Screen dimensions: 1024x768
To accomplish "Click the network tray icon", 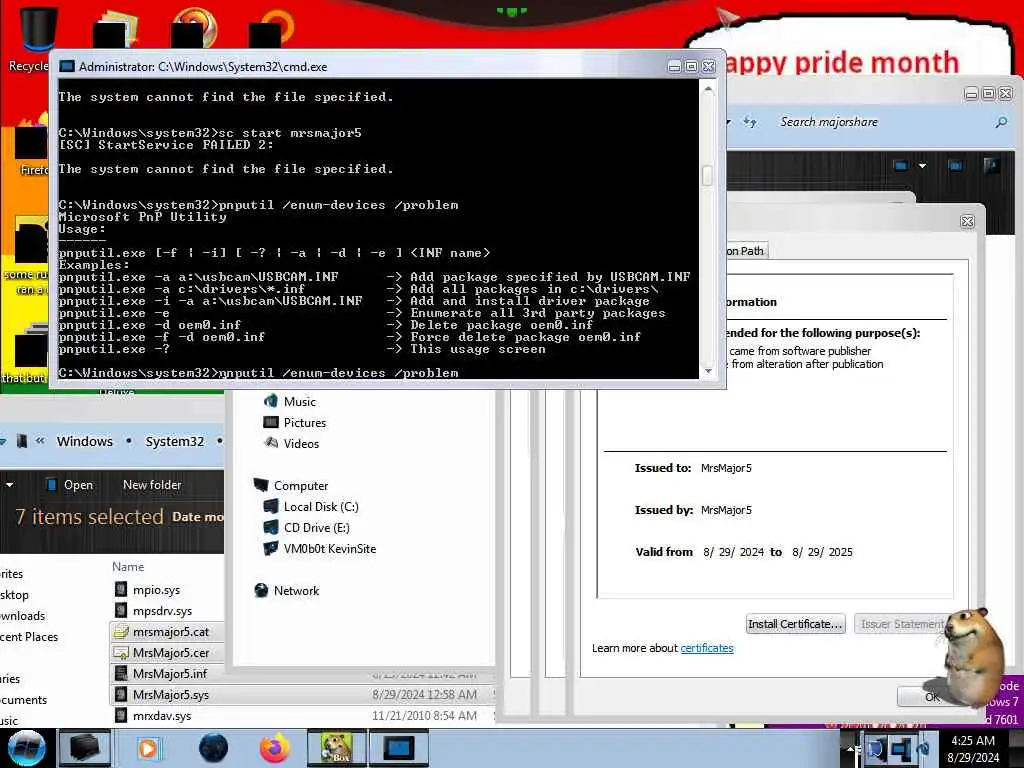I will (x=901, y=749).
